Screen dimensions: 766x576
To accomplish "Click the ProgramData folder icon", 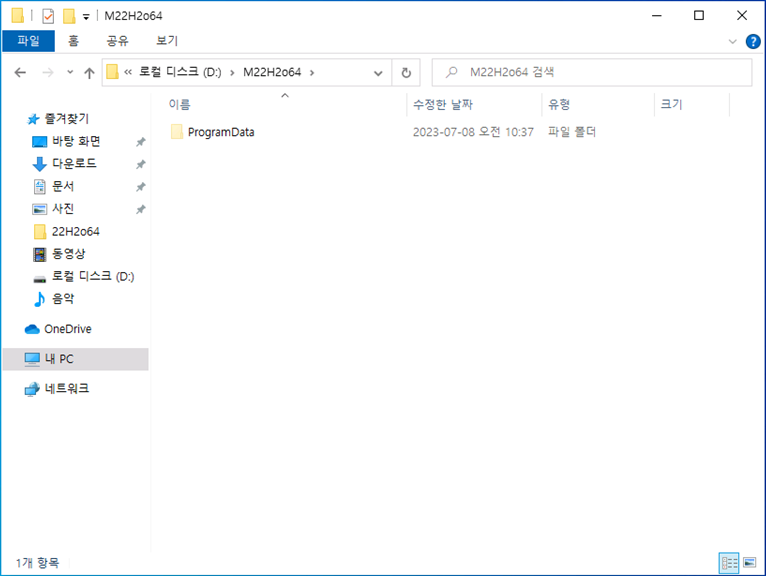I will click(x=177, y=132).
